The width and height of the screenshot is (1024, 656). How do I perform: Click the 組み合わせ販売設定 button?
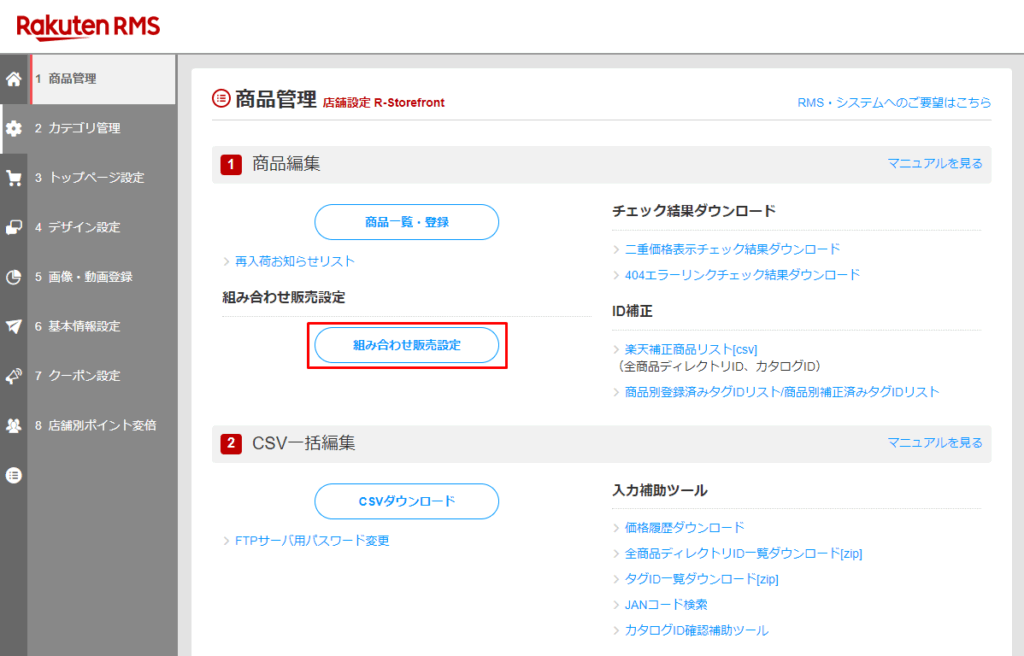click(x=407, y=345)
